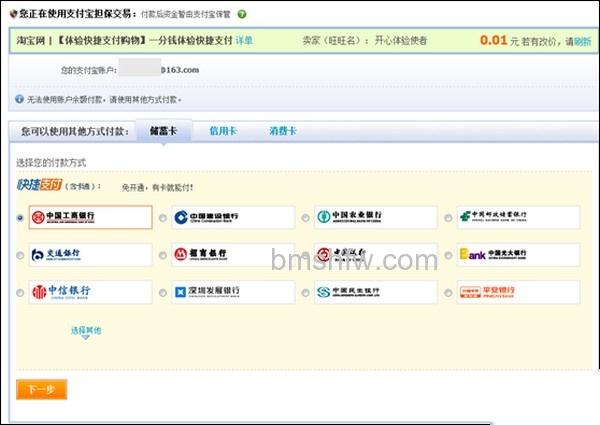The image size is (600, 425).
Task: Select the radio button for 中国光大银行
Action: coord(448,255)
